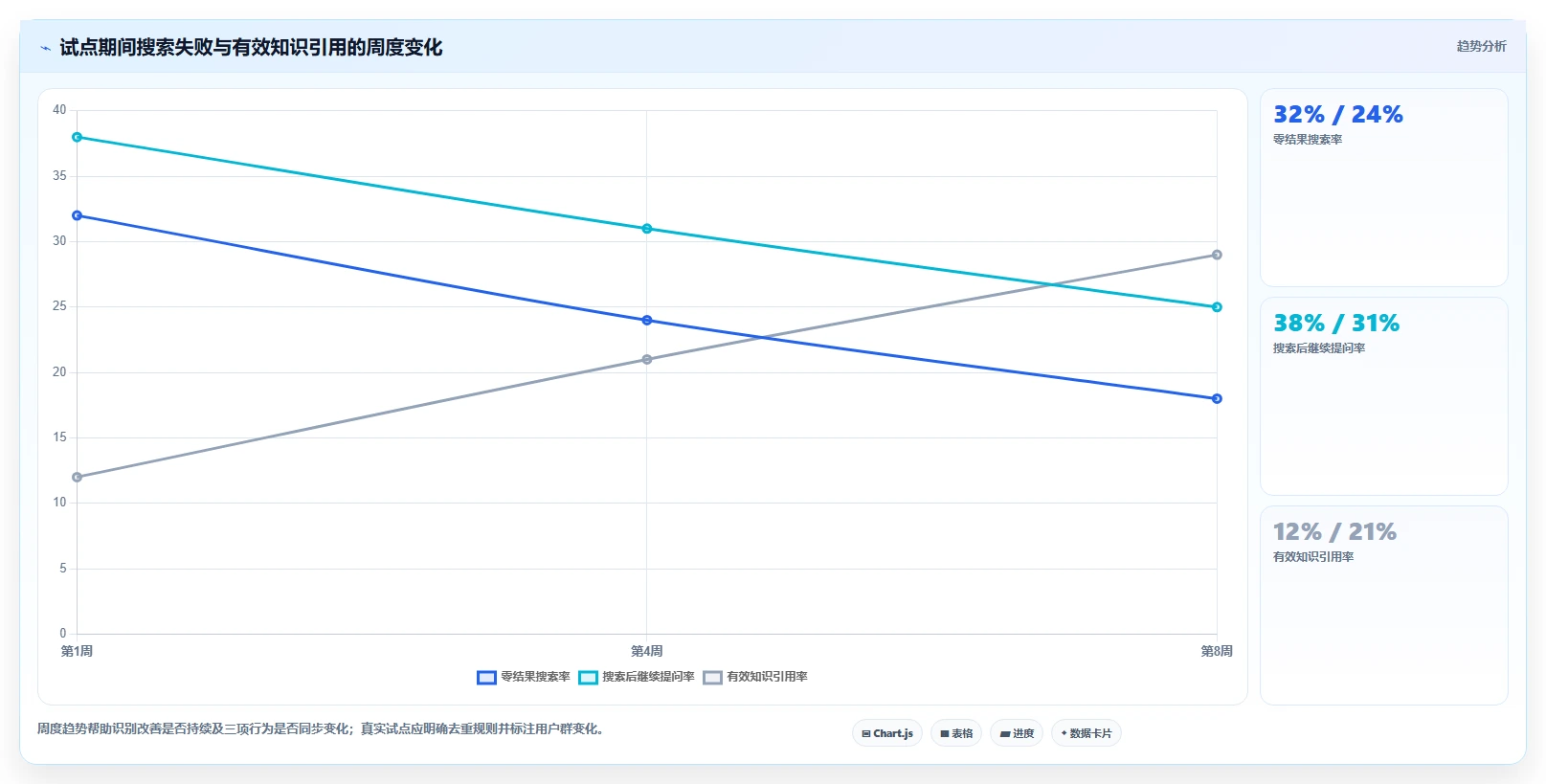Select the 数据卡片 chip

[x=1087, y=733]
